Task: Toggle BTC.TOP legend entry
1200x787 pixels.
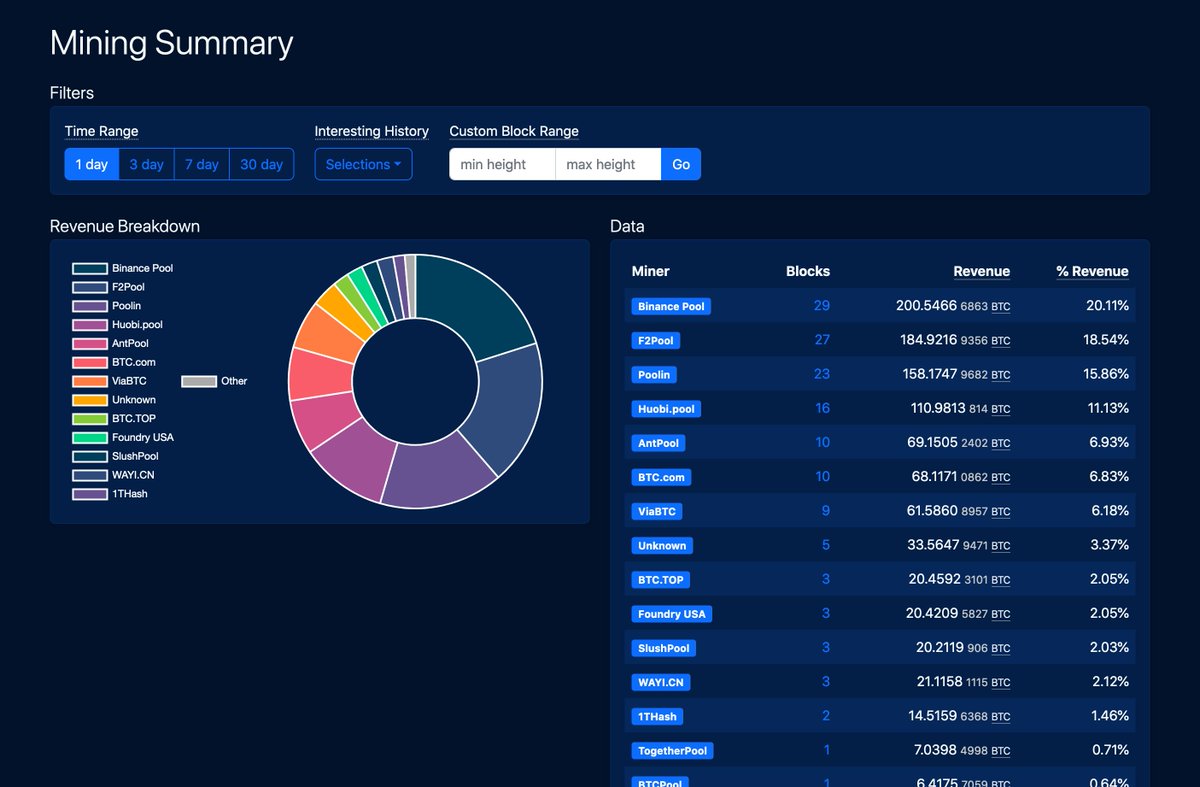Action: [x=114, y=419]
